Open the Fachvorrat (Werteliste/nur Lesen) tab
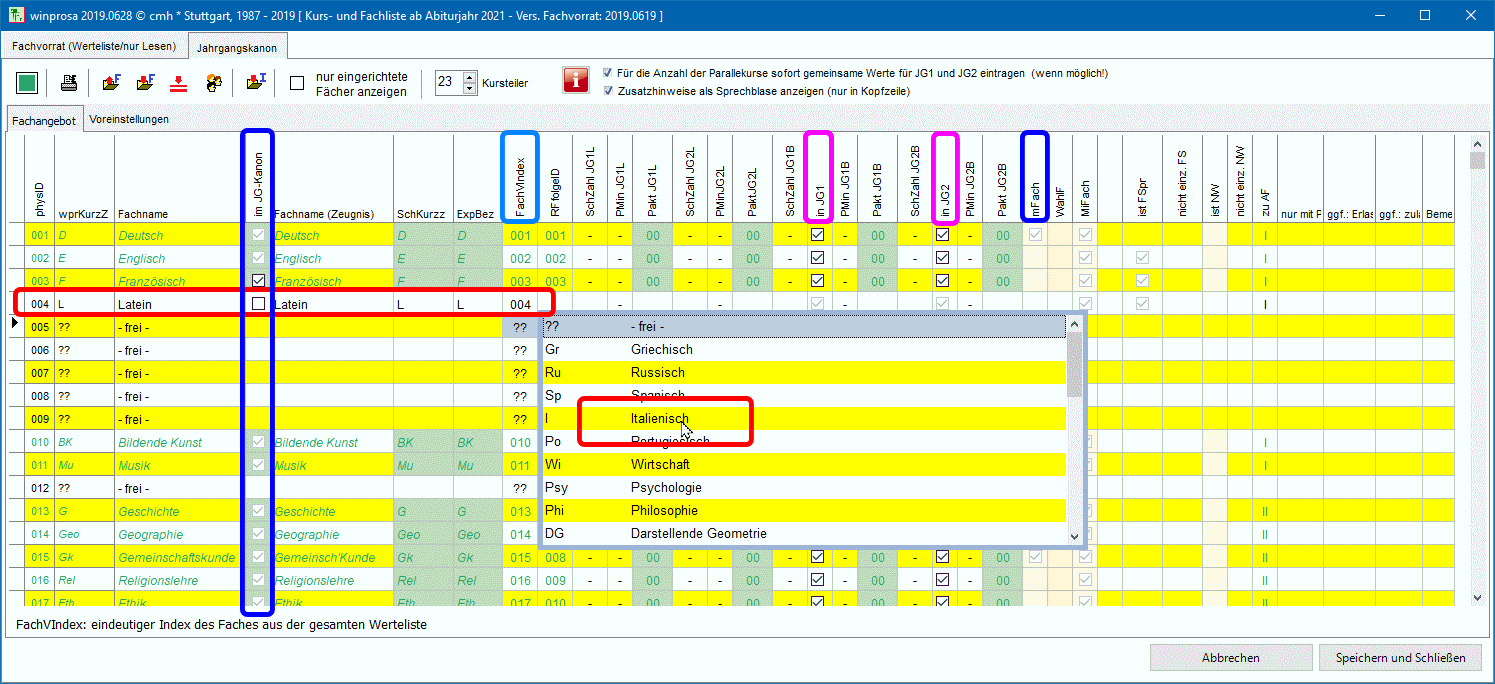Viewport: 1495px width, 684px height. click(x=94, y=46)
